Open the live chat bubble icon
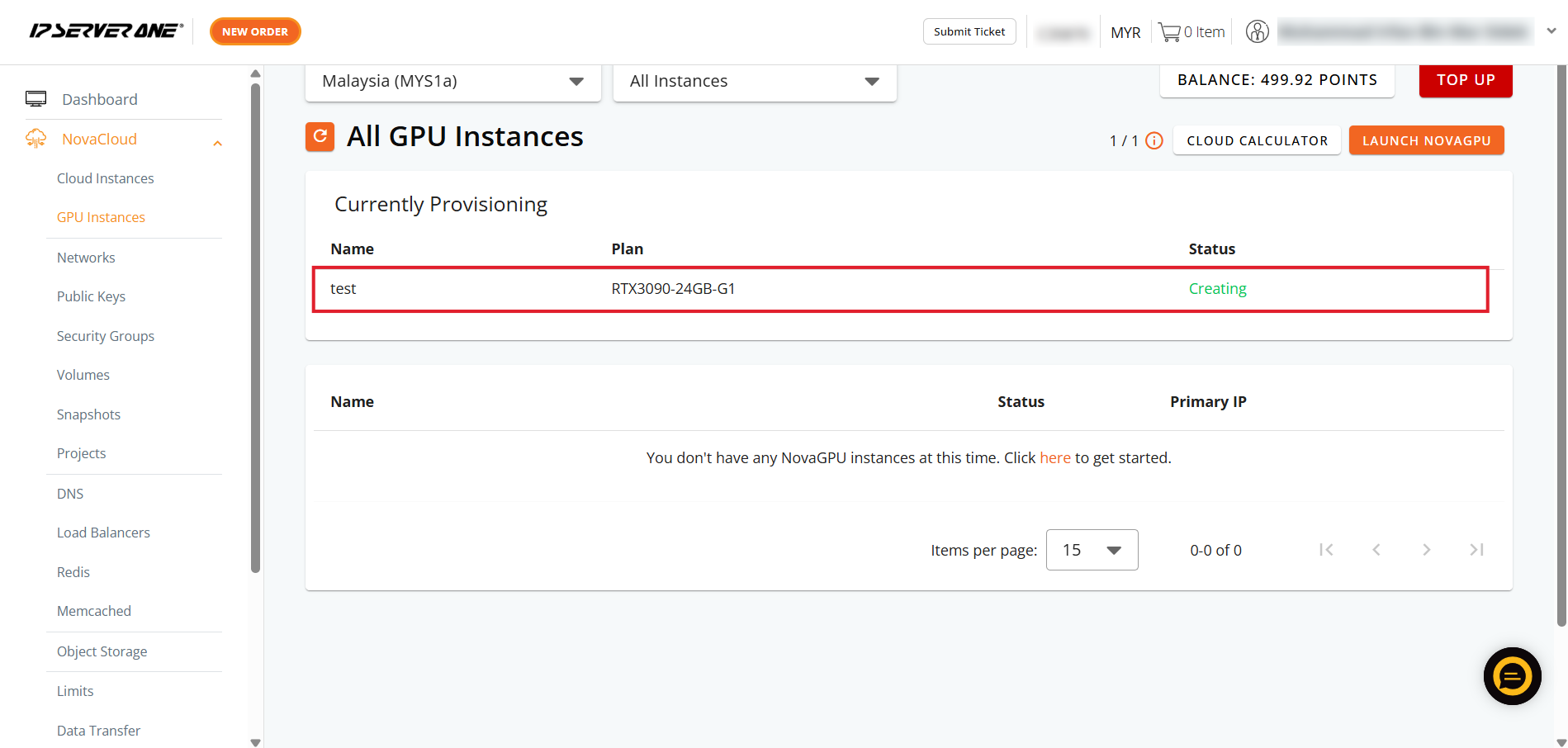The image size is (1568, 748). coord(1512,676)
